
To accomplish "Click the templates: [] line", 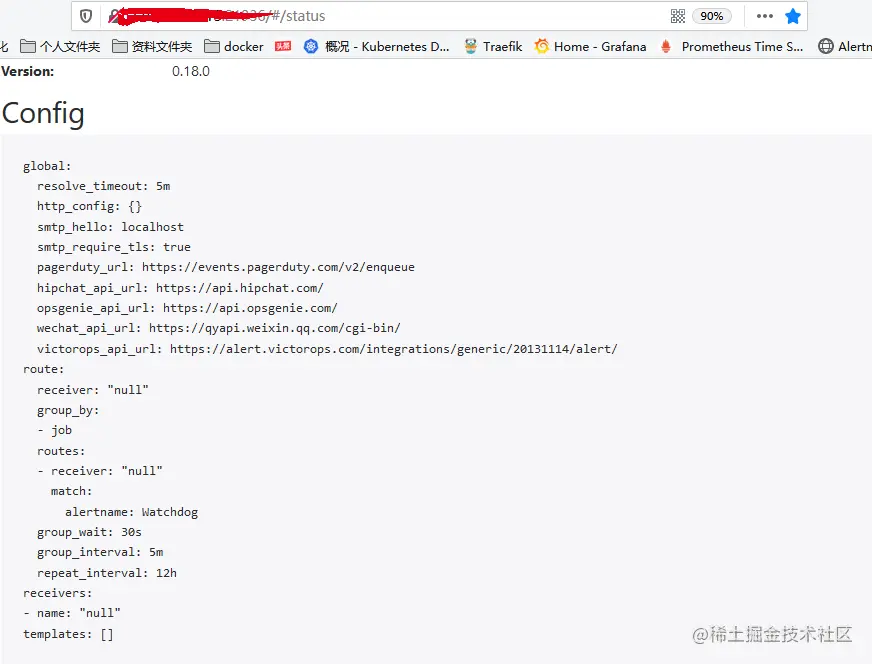I will tap(68, 635).
